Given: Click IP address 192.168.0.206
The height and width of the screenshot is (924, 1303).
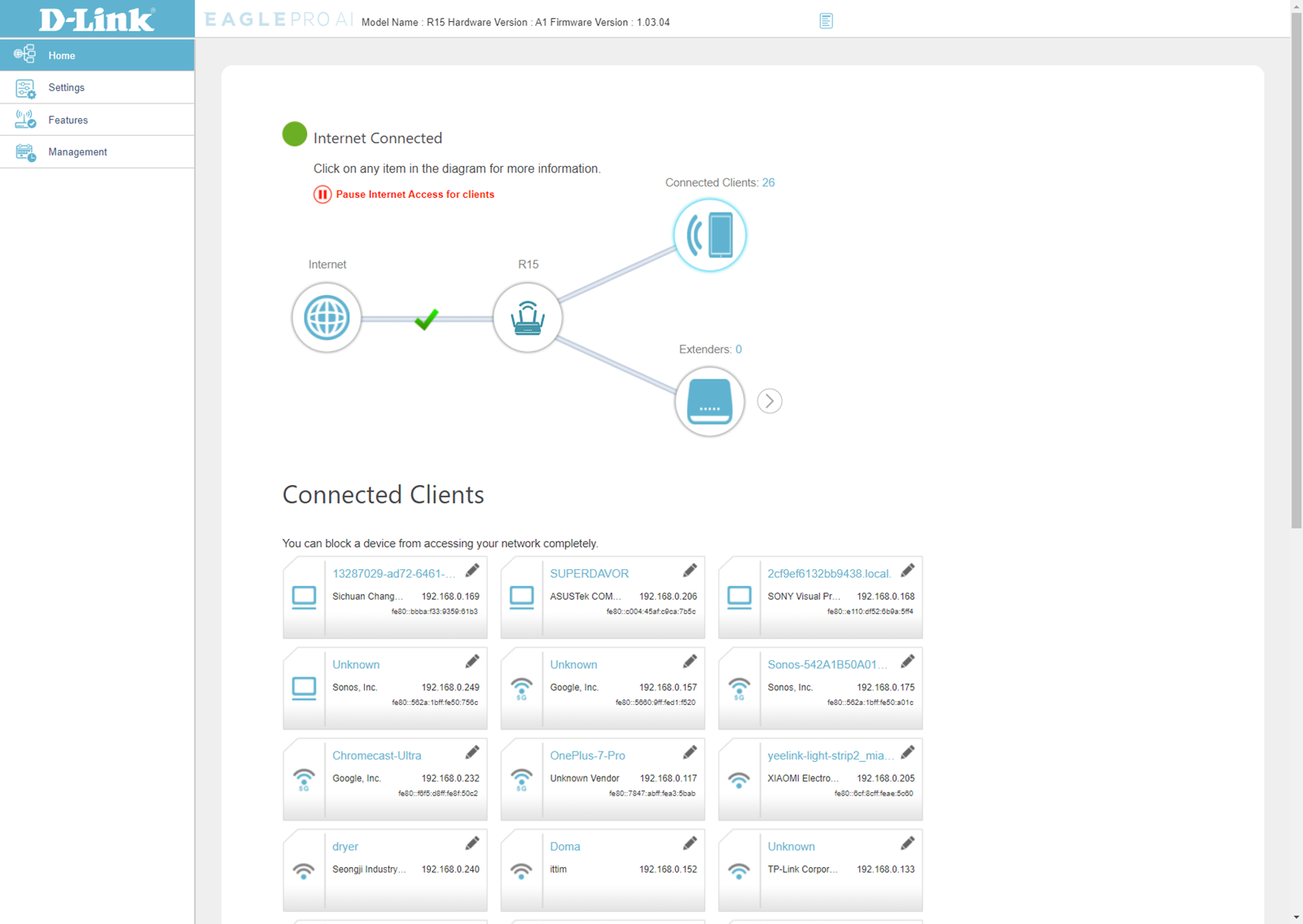Looking at the screenshot, I should pyautogui.click(x=668, y=597).
